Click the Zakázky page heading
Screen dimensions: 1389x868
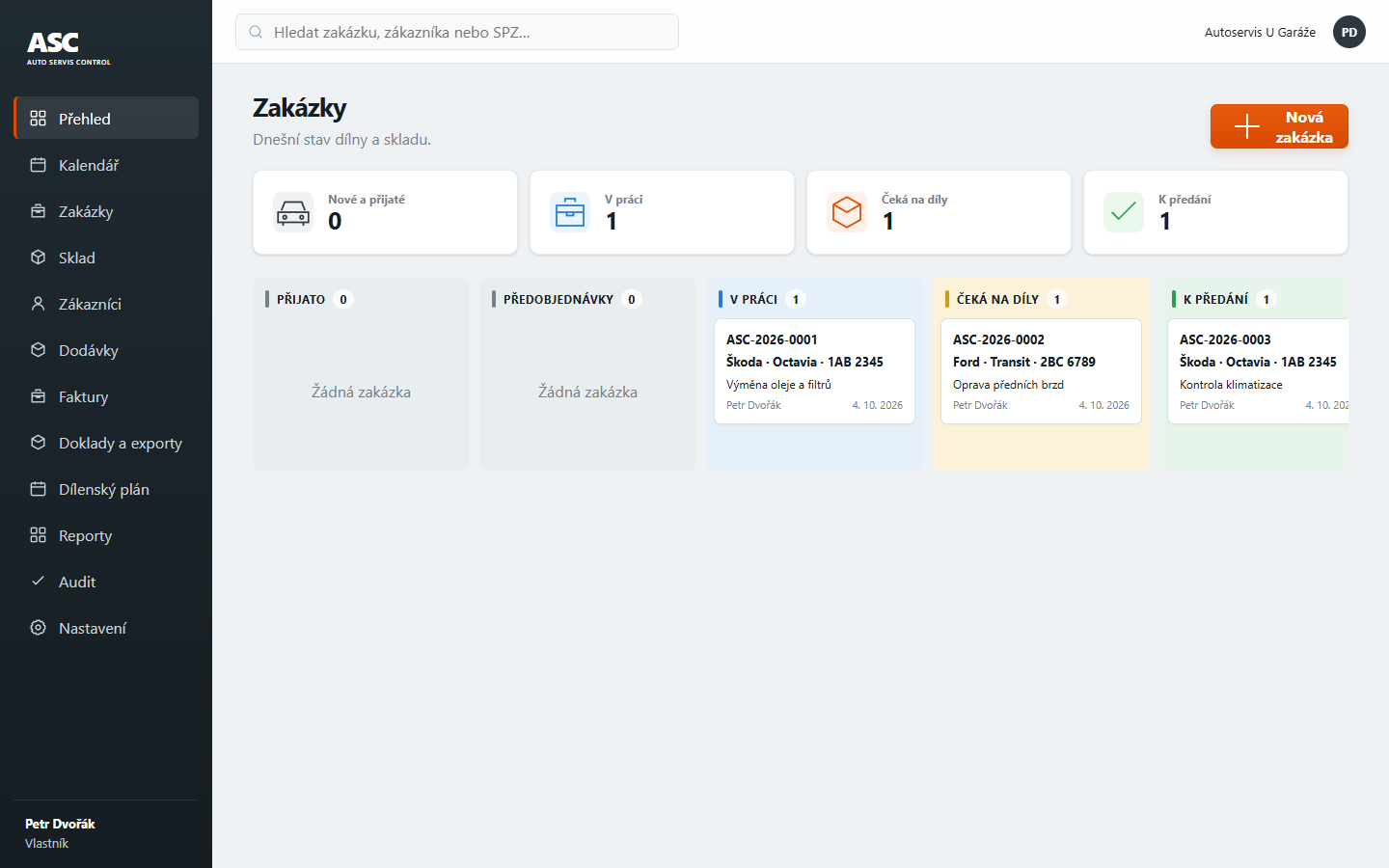click(x=300, y=108)
